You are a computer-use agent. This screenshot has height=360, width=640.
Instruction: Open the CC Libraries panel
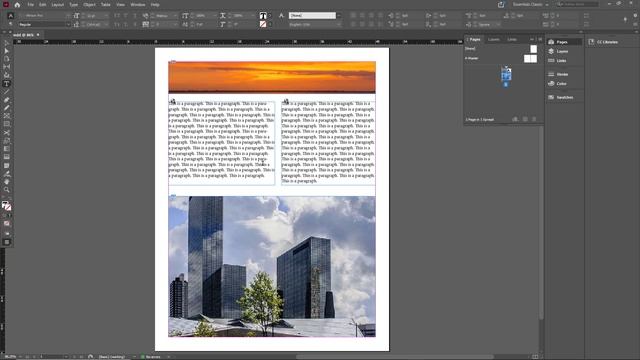click(x=607, y=42)
